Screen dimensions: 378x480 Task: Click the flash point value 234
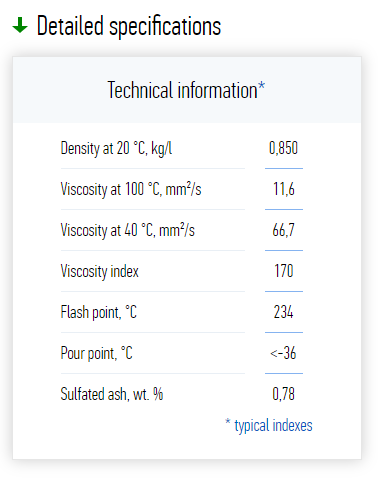point(283,312)
